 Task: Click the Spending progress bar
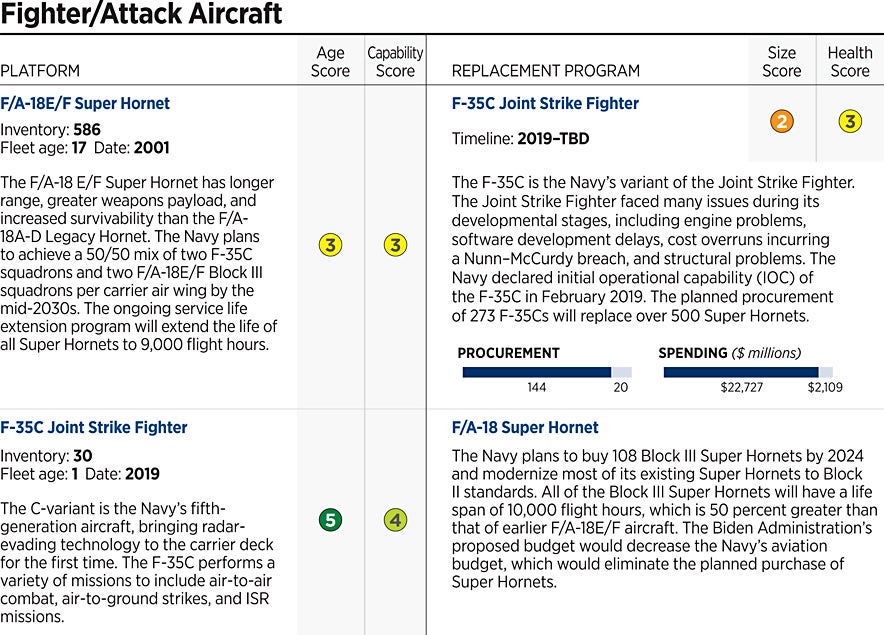pyautogui.click(x=747, y=372)
